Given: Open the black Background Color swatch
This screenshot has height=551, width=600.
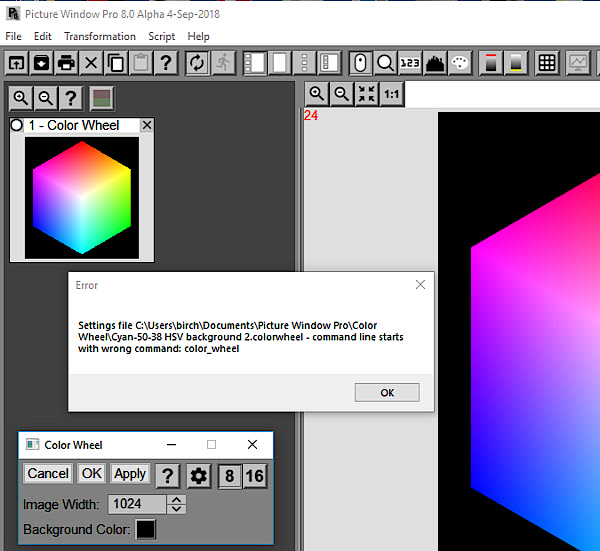Looking at the screenshot, I should (146, 530).
